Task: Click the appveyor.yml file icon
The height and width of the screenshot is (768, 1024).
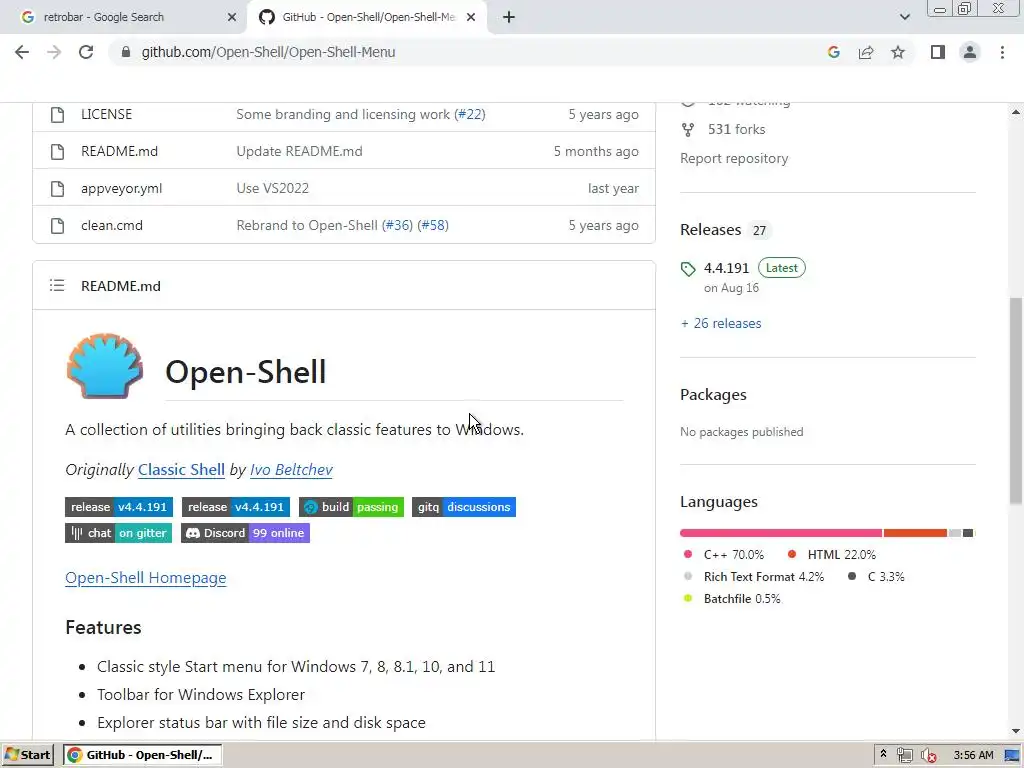Action: pos(57,189)
